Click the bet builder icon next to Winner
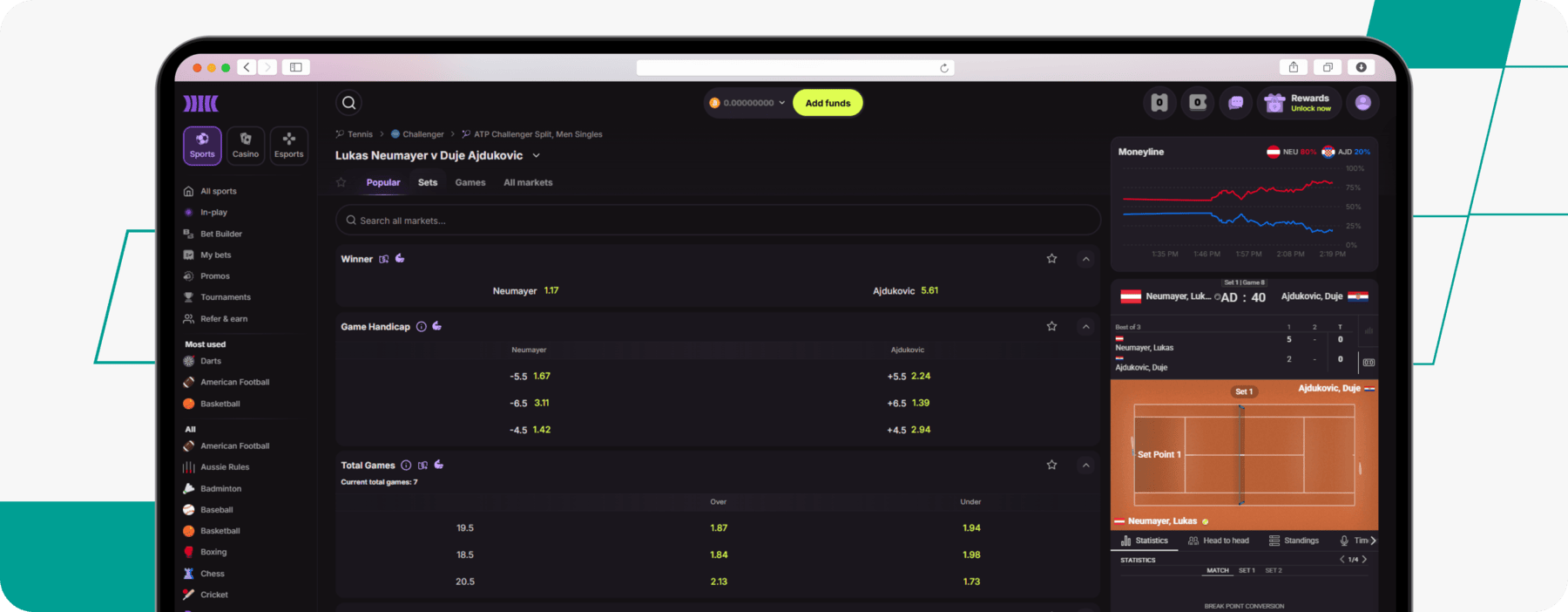 (x=384, y=259)
